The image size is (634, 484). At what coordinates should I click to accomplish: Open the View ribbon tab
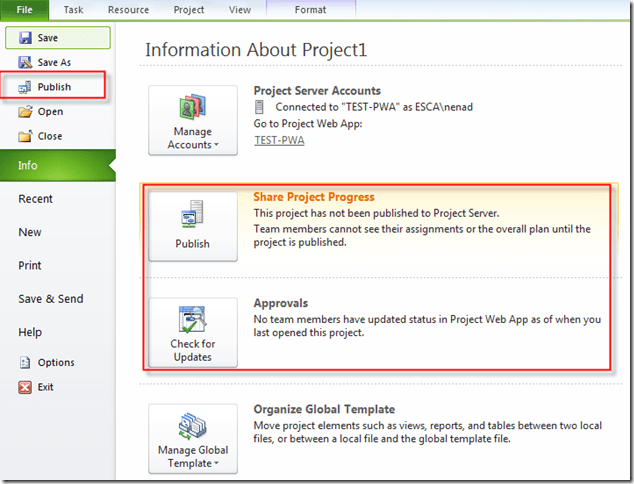tap(240, 10)
